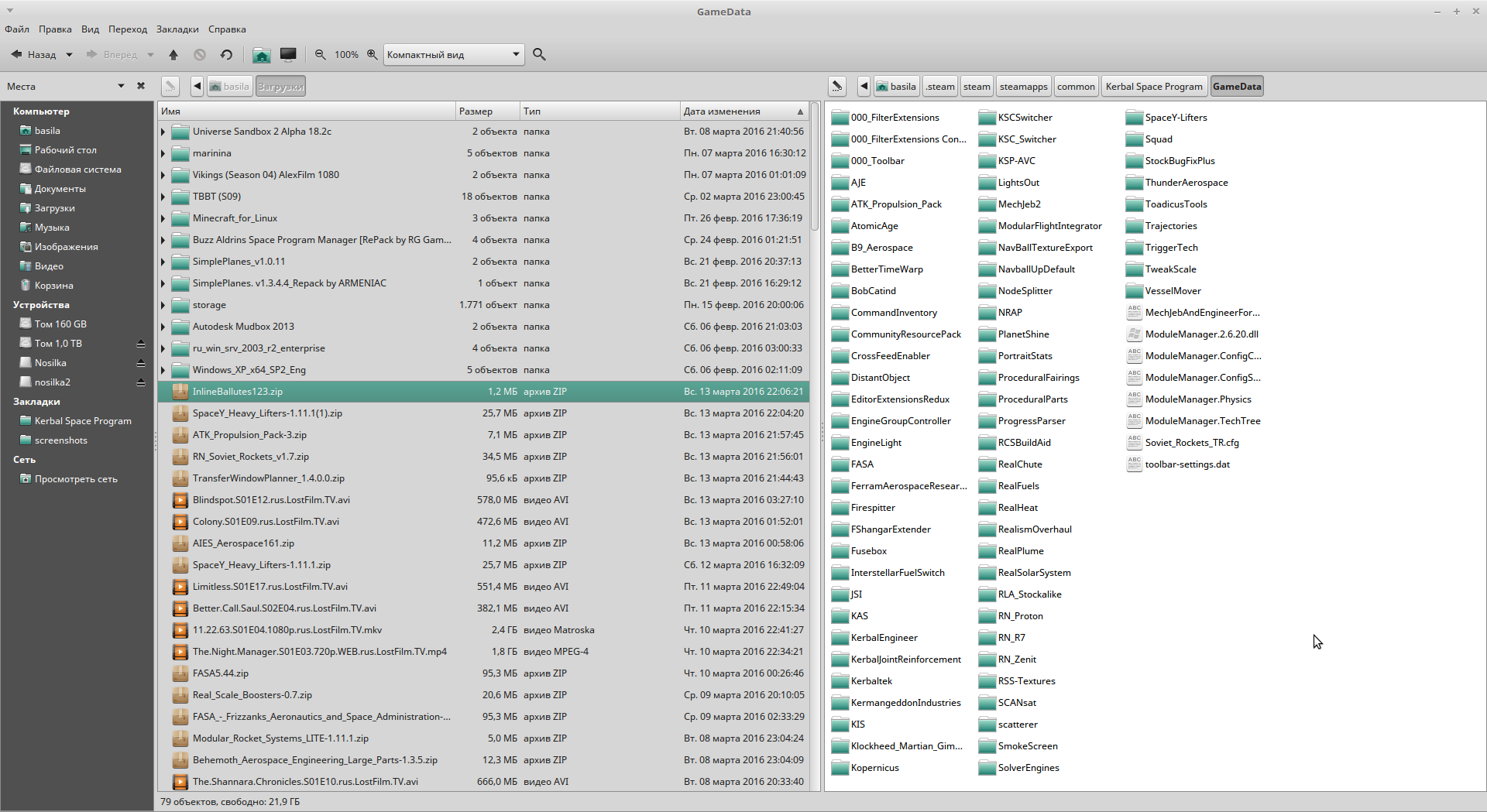Expand the Universe Sandbox 2 Alpha folder row
This screenshot has height=812, width=1487.
[x=163, y=132]
